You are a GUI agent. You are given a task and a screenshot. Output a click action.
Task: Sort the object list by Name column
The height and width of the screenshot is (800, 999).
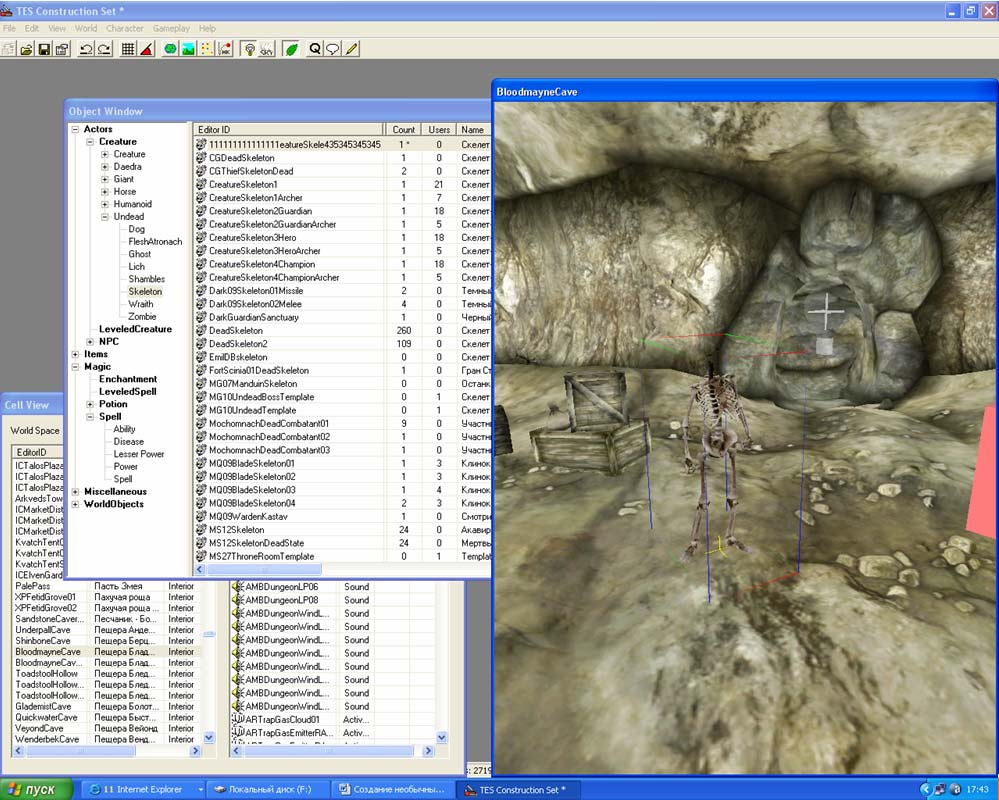[473, 129]
